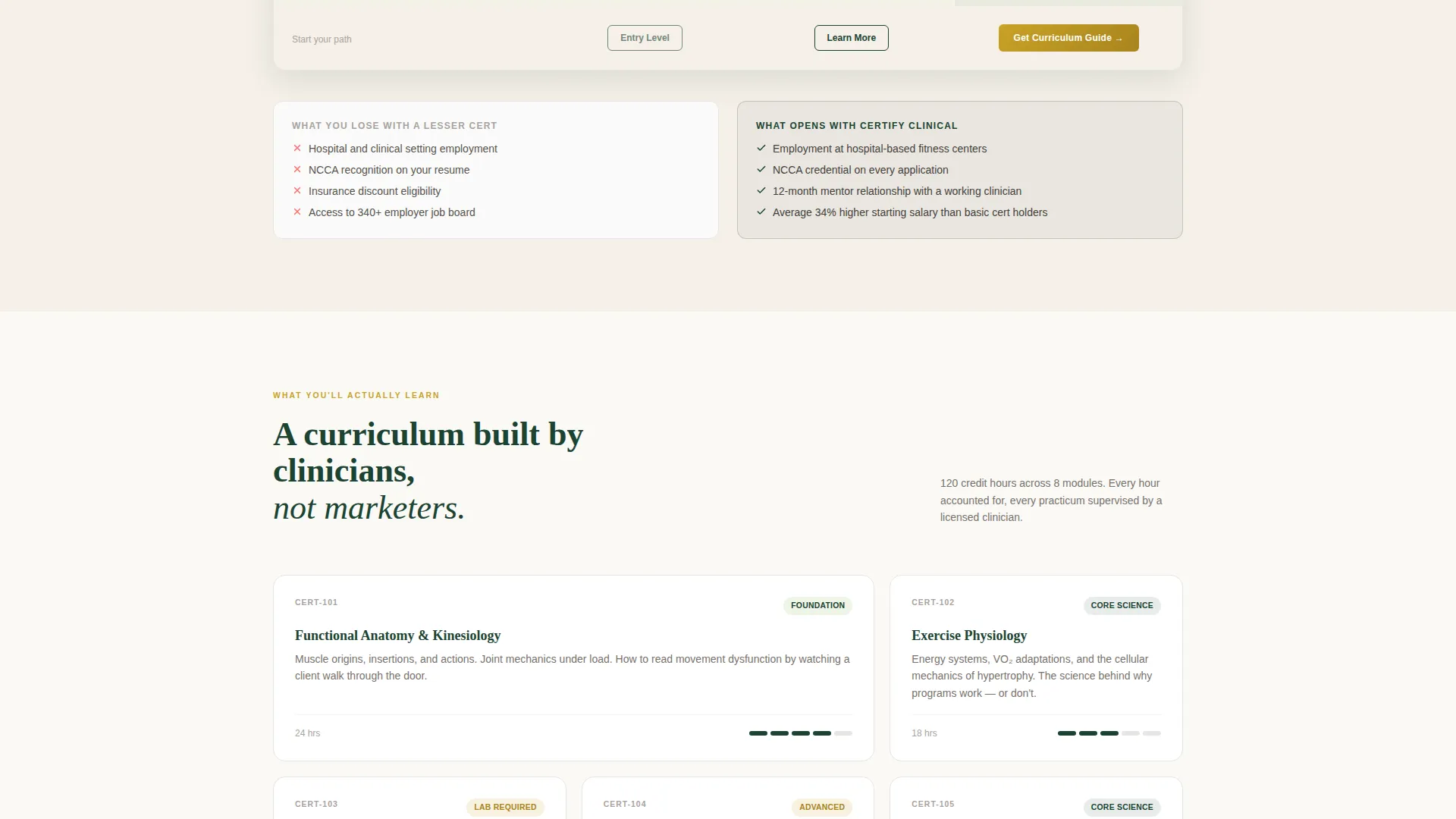Click the difficulty bar on Functional Anatomy card
The height and width of the screenshot is (819, 1456).
tap(800, 733)
